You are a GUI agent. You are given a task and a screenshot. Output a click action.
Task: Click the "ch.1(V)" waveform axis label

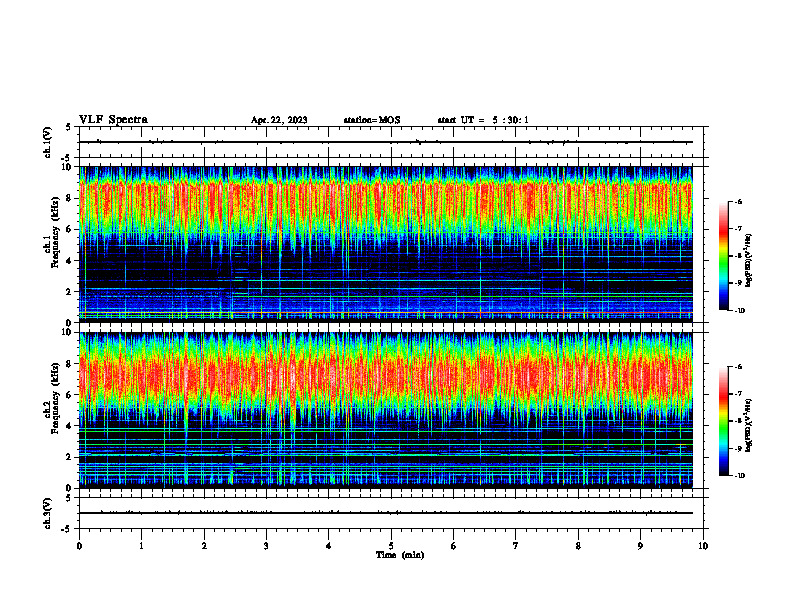[48, 142]
